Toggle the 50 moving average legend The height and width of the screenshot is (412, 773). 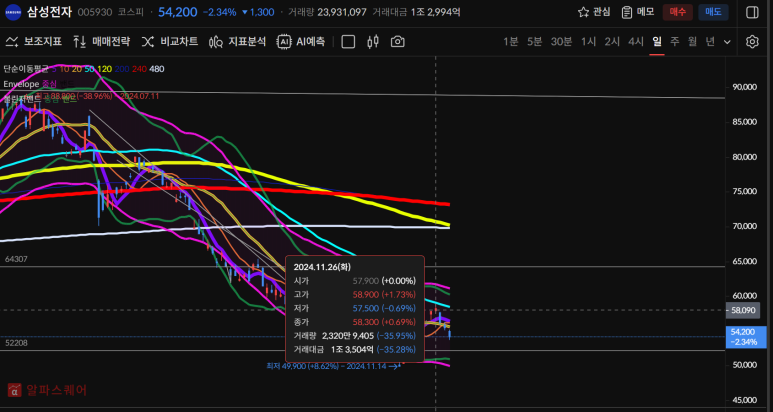point(89,69)
